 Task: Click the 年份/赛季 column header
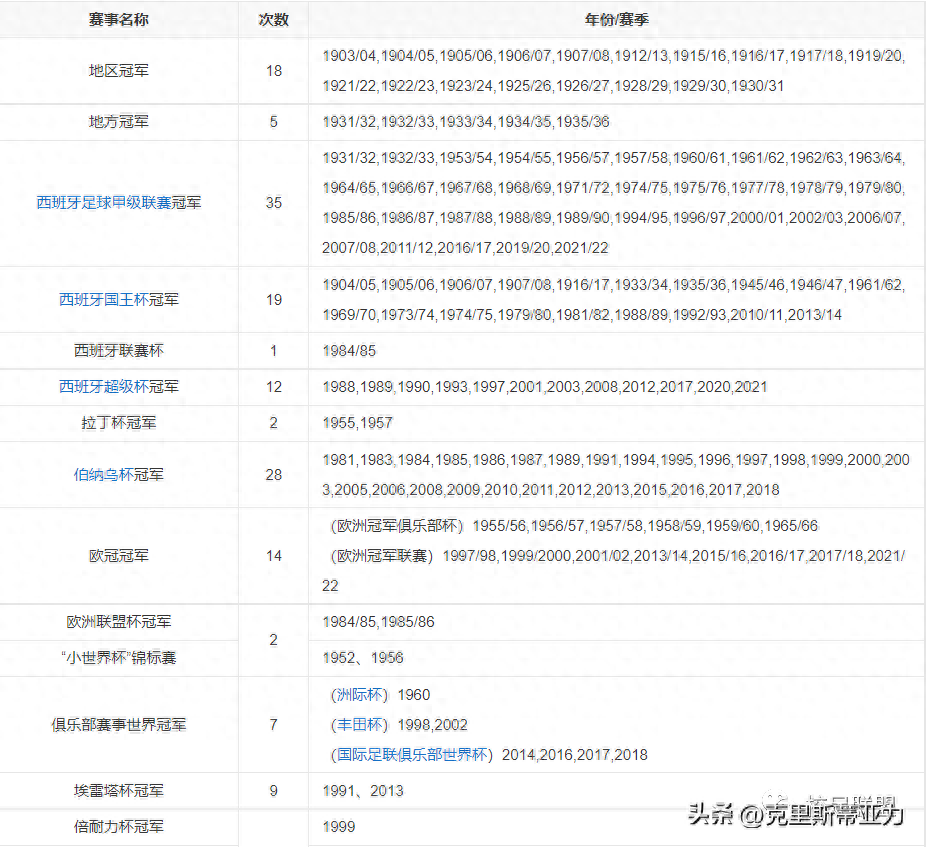tap(617, 19)
